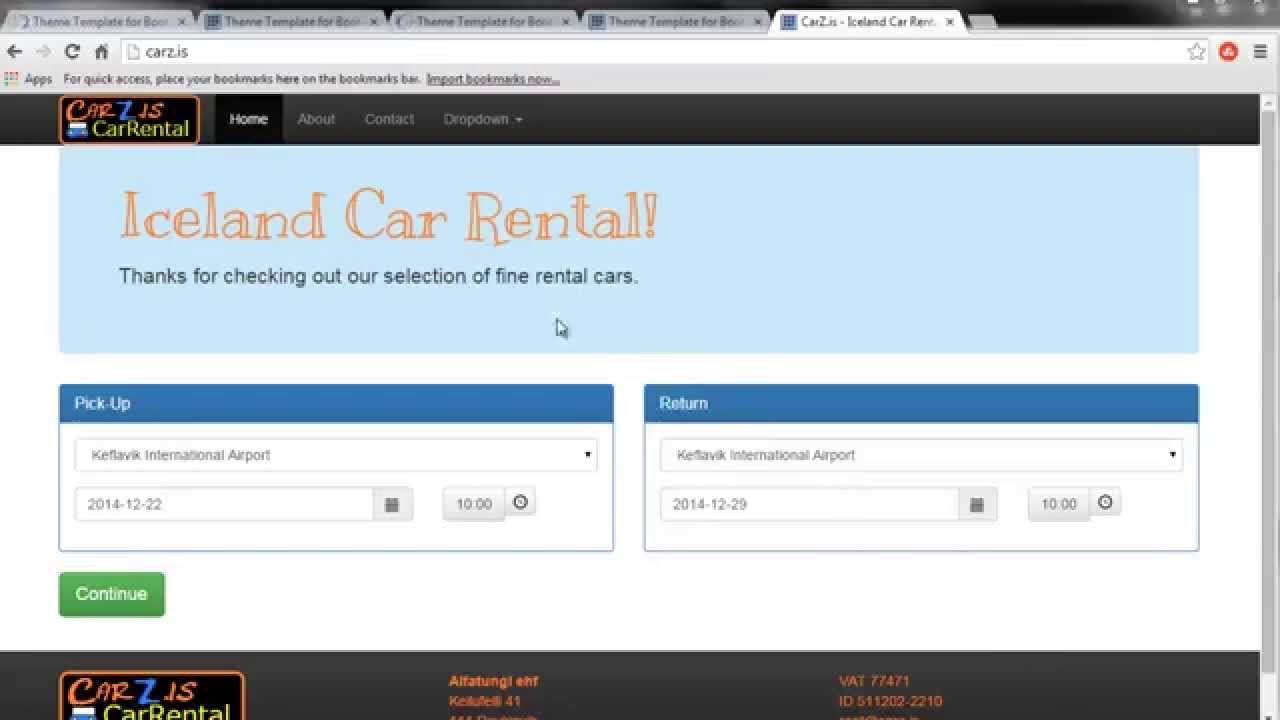This screenshot has height=720, width=1280.
Task: Click the green Continue button
Action: click(111, 594)
